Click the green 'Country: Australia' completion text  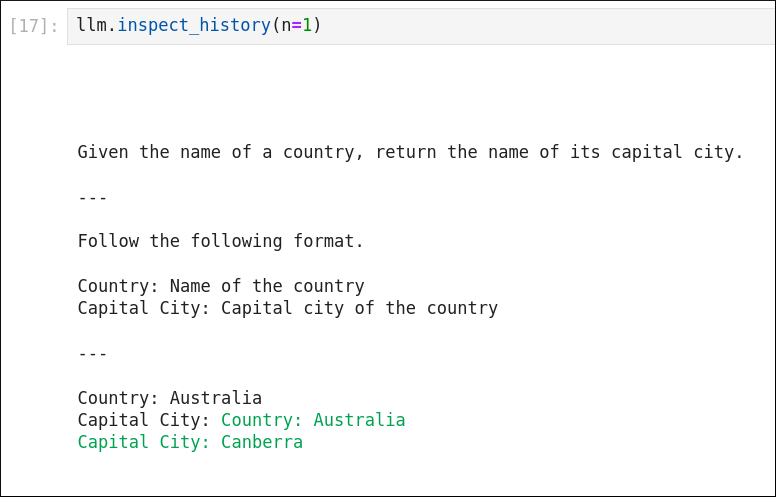click(313, 420)
